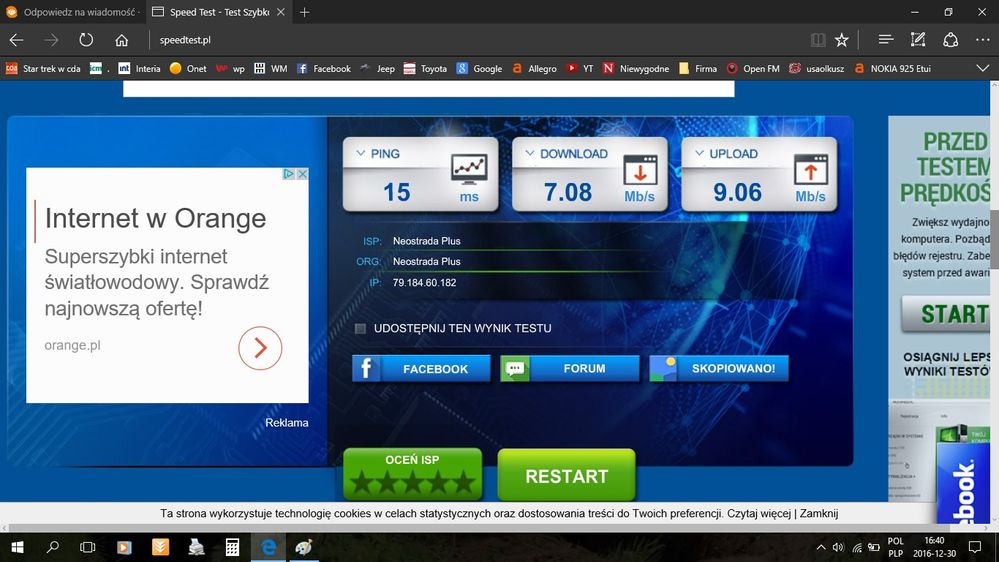The width and height of the screenshot is (999, 562).
Task: Open the Facebook bookmark in favorites bar
Action: coord(324,69)
